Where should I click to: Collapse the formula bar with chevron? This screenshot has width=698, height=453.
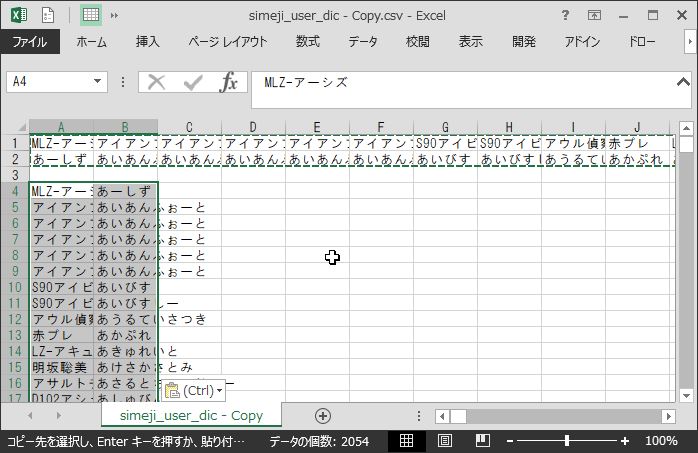[683, 82]
